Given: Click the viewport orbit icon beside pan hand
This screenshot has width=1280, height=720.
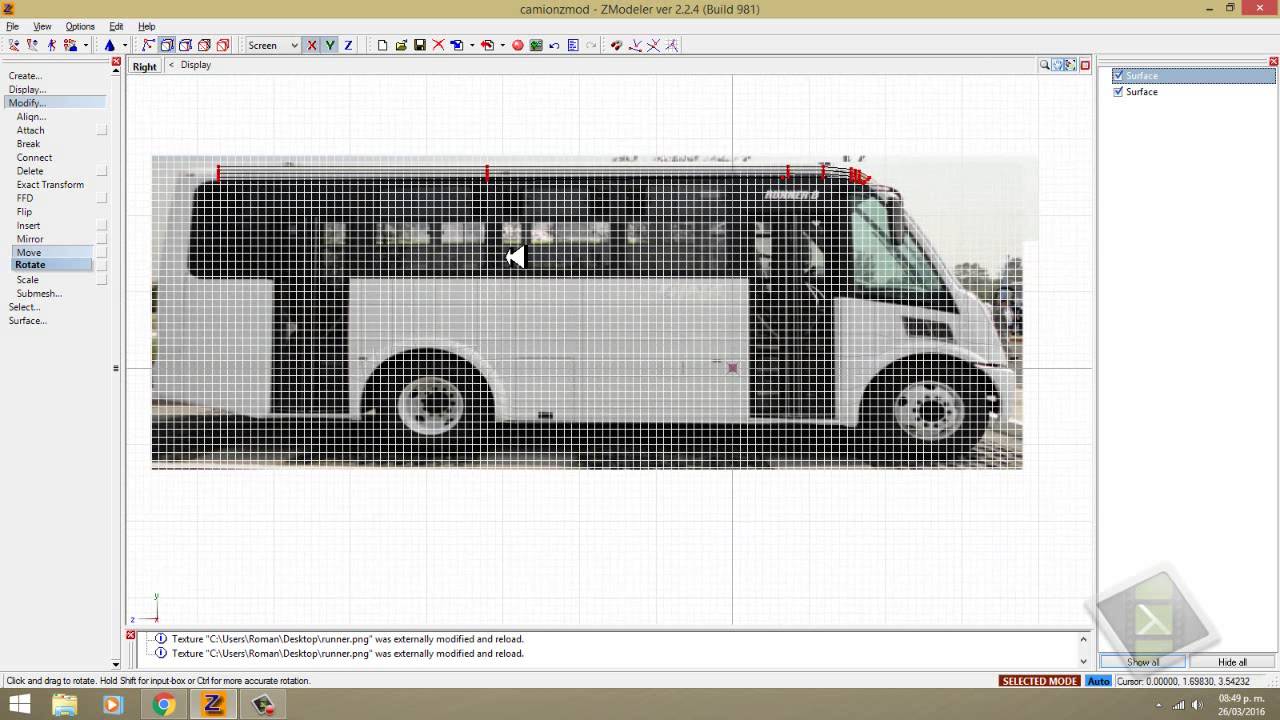Looking at the screenshot, I should [x=1071, y=65].
